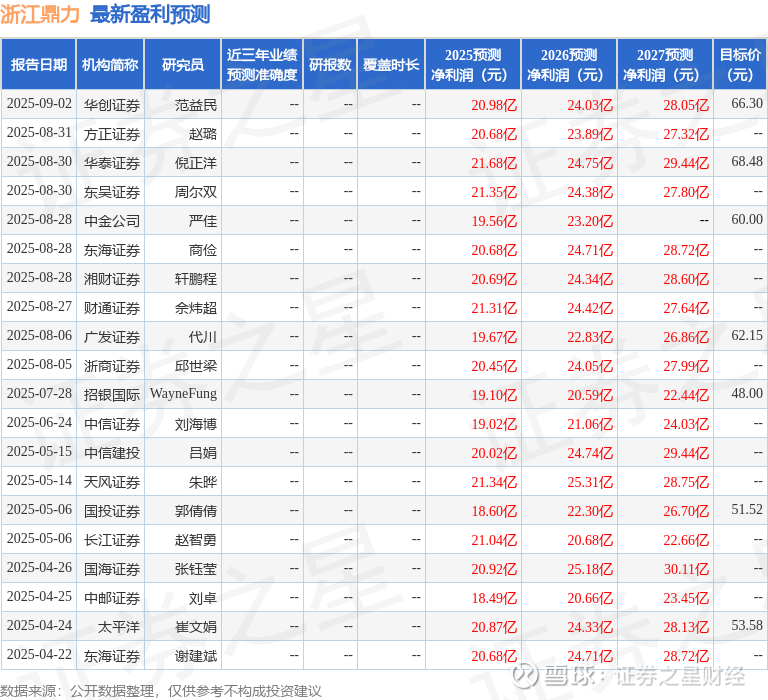The height and width of the screenshot is (700, 768).
Task: Click target price 62.15
Action: [x=747, y=335]
